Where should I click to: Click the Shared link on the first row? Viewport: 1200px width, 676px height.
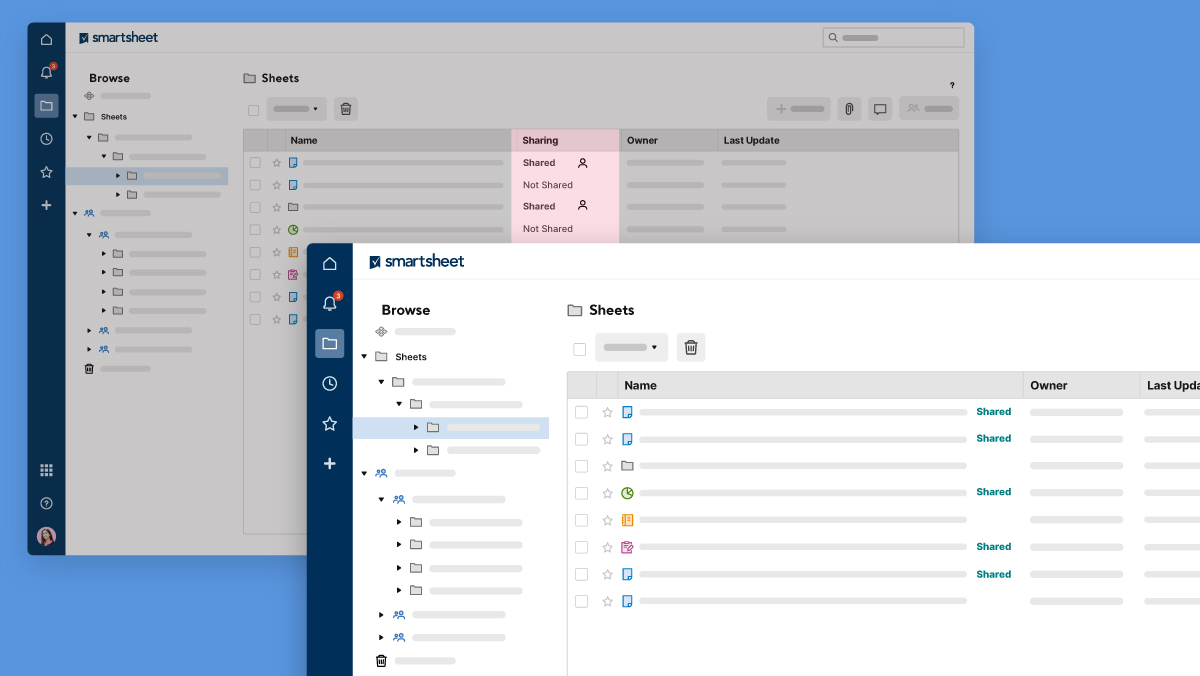point(993,412)
